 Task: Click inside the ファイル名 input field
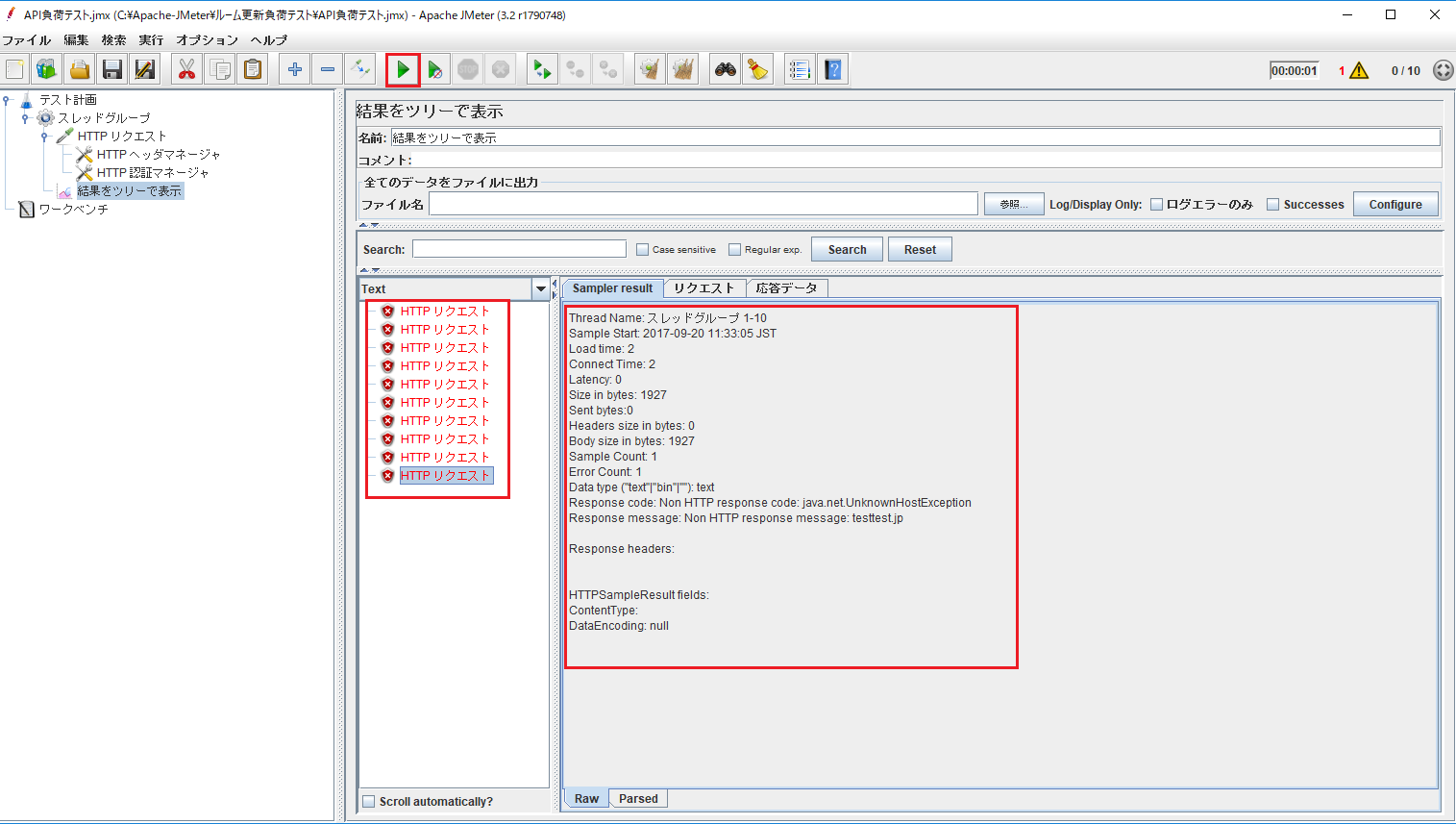pyautogui.click(x=702, y=203)
